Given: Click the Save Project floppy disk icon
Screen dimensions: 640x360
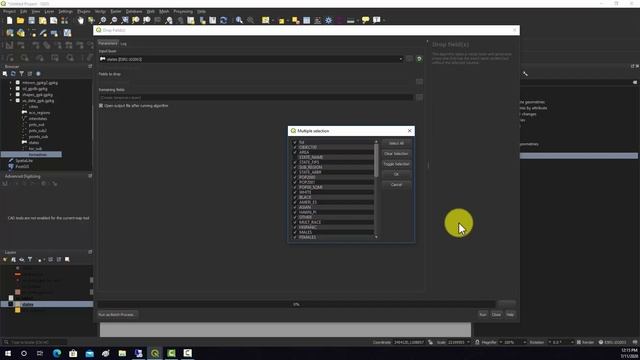Looking at the screenshot, I should point(31,20).
